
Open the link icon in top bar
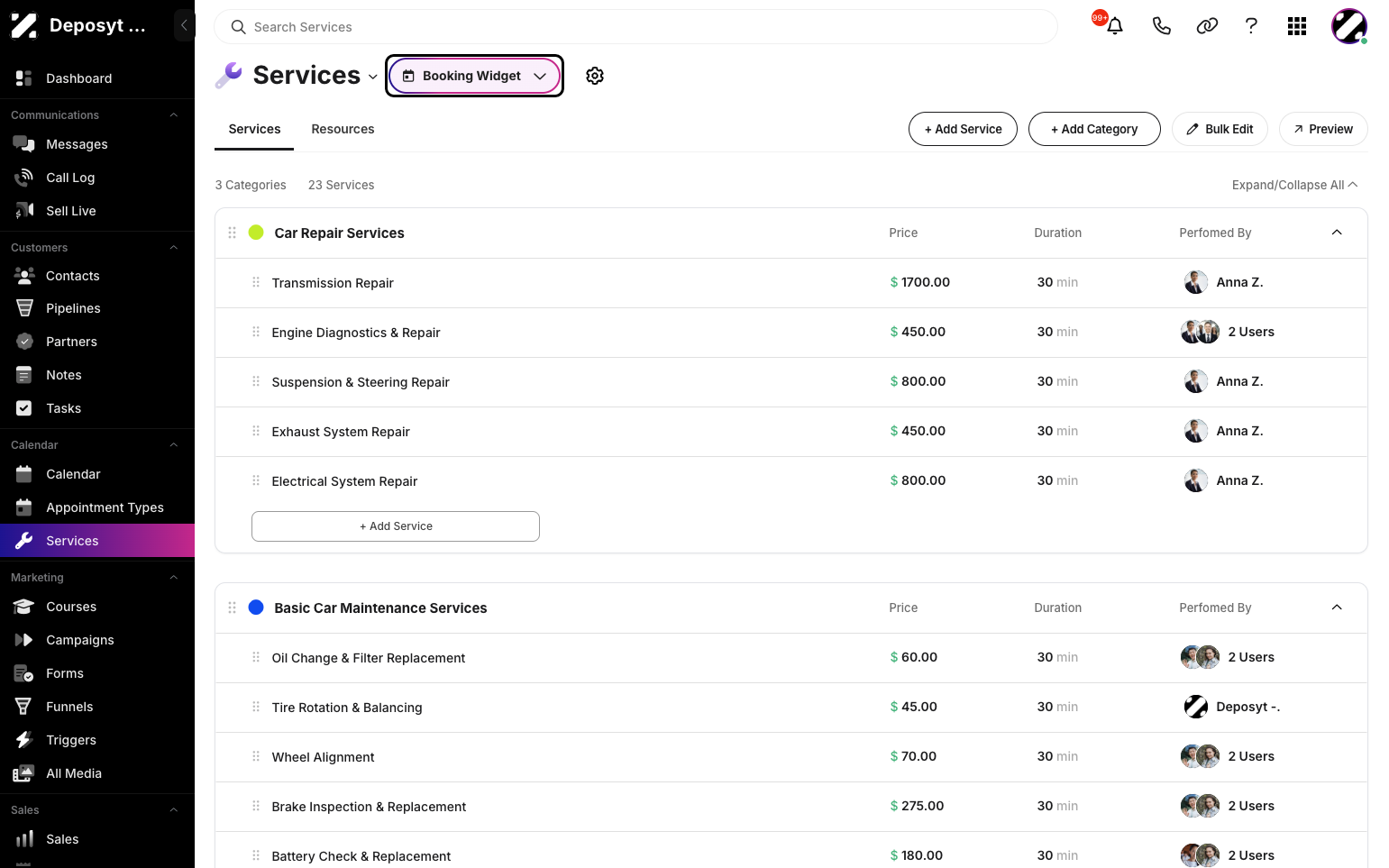click(x=1207, y=26)
